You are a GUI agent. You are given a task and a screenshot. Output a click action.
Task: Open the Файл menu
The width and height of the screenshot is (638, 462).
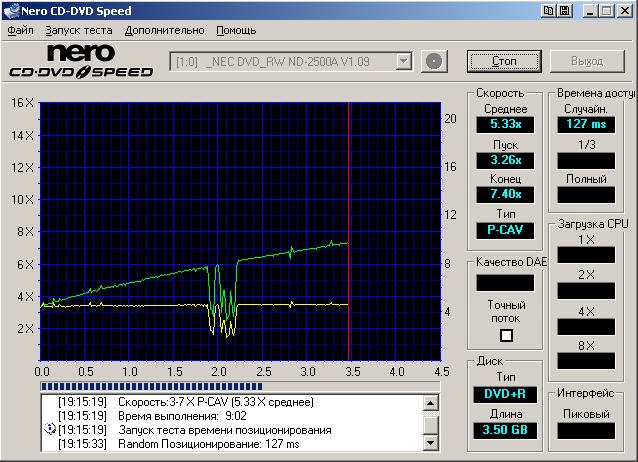[x=20, y=30]
